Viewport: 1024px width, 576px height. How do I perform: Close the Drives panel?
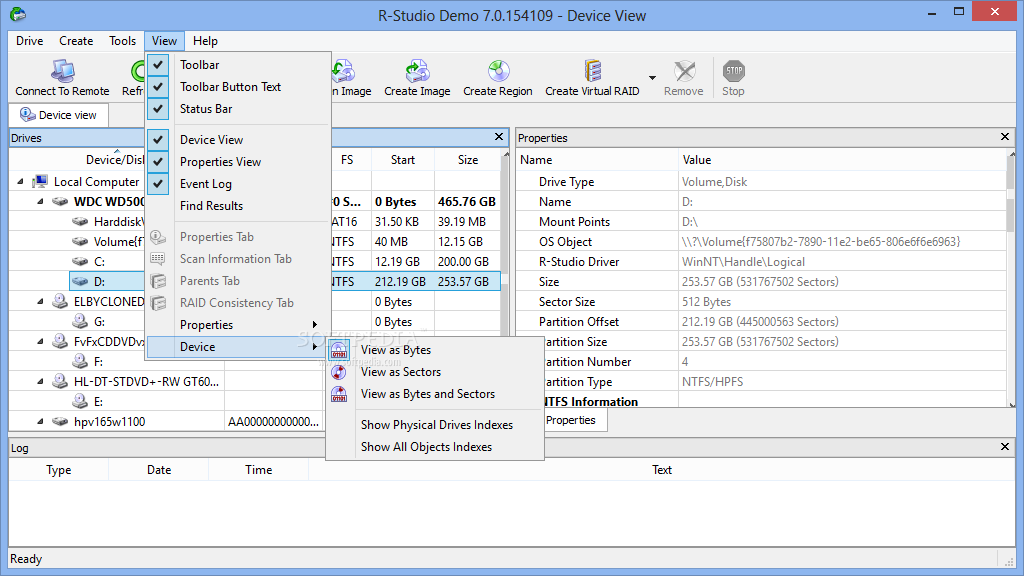[x=499, y=137]
